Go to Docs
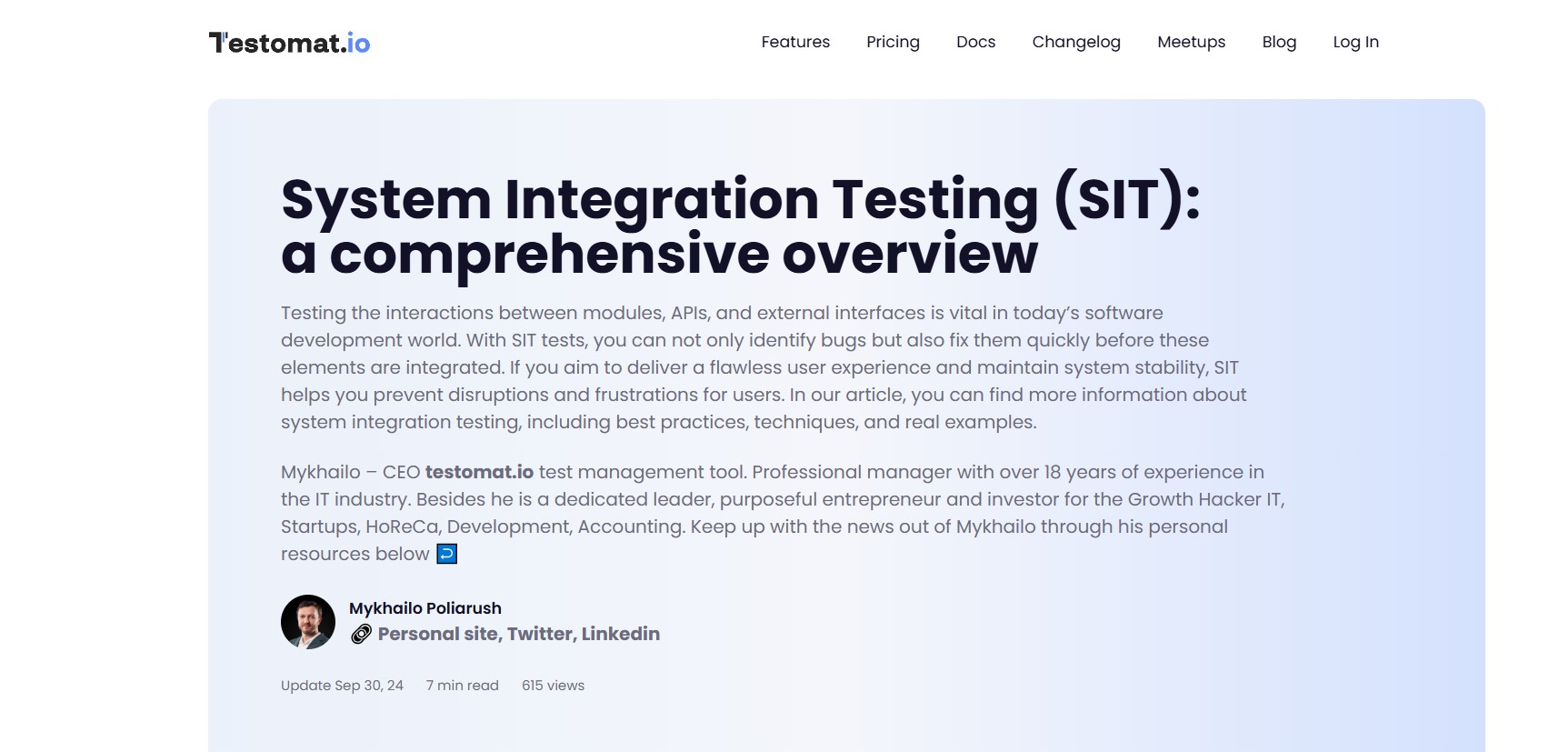The image size is (1568, 752). (975, 42)
